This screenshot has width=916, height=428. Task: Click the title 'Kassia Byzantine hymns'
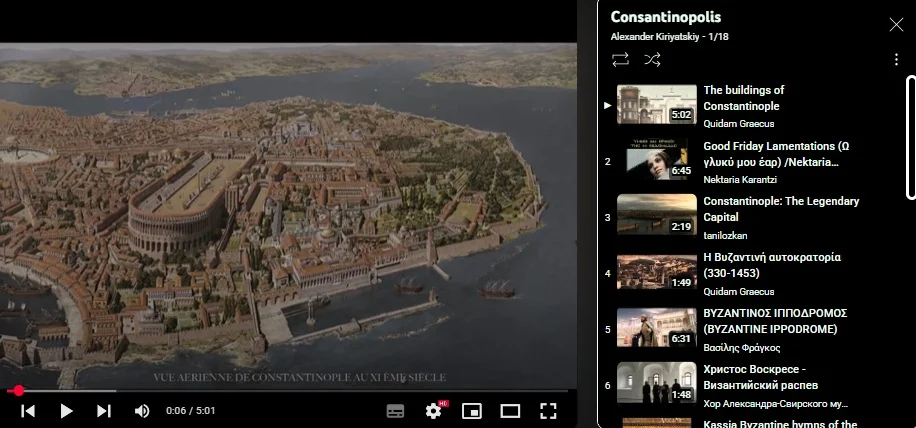click(x=780, y=424)
